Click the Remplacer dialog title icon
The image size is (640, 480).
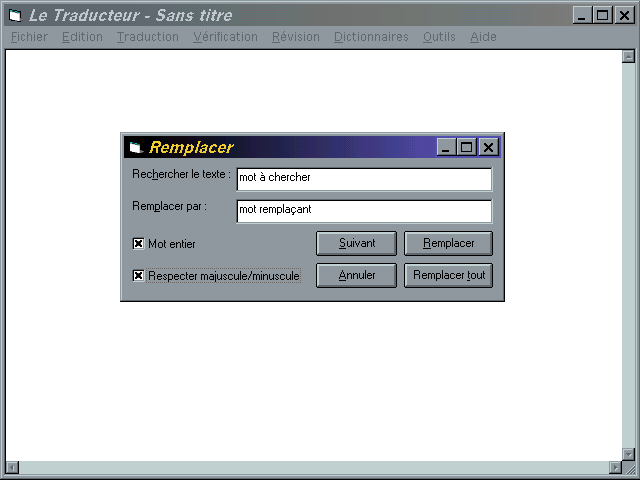point(136,147)
